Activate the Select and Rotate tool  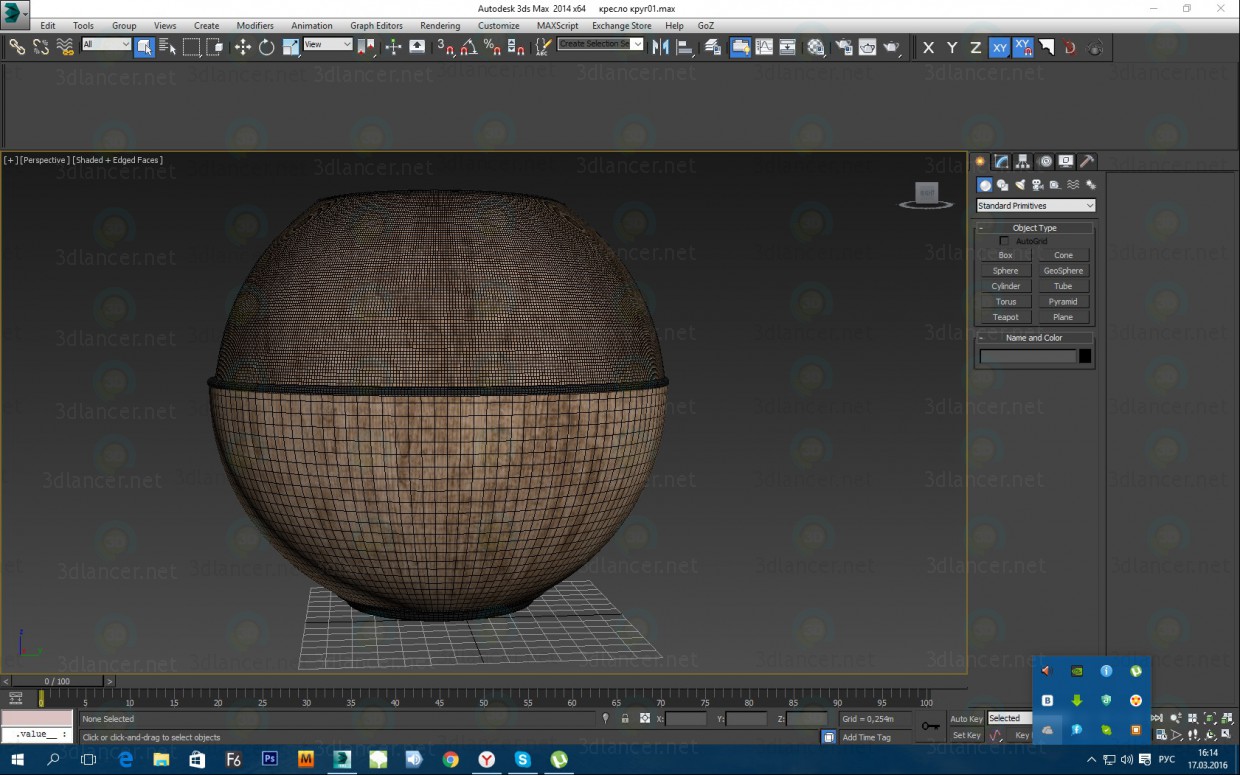[267, 46]
